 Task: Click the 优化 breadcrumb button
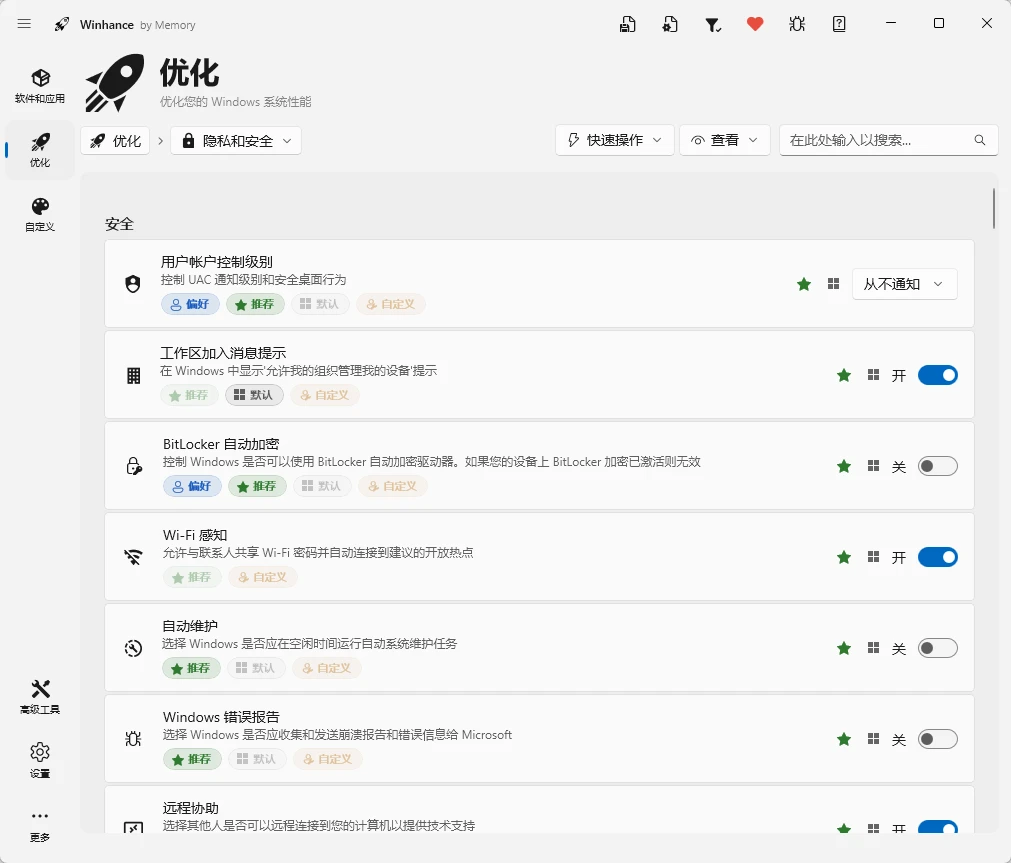(115, 141)
